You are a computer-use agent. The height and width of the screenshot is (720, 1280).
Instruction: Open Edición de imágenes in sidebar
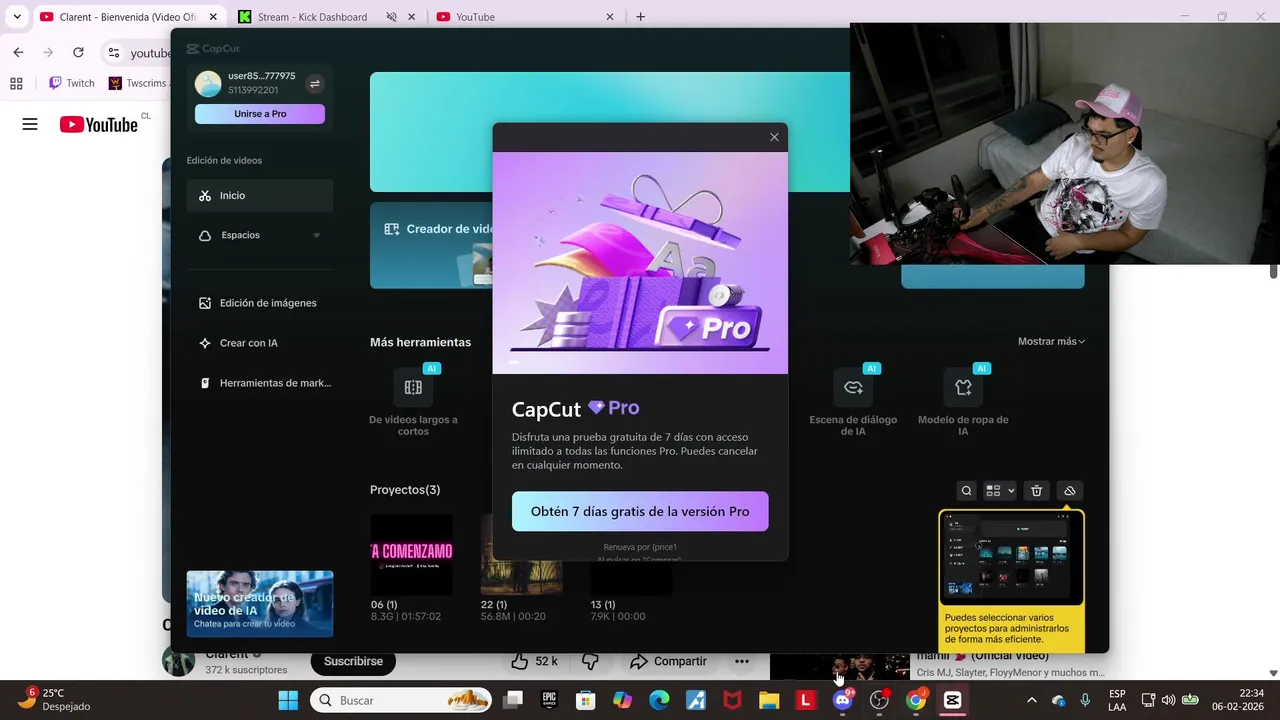(260, 303)
